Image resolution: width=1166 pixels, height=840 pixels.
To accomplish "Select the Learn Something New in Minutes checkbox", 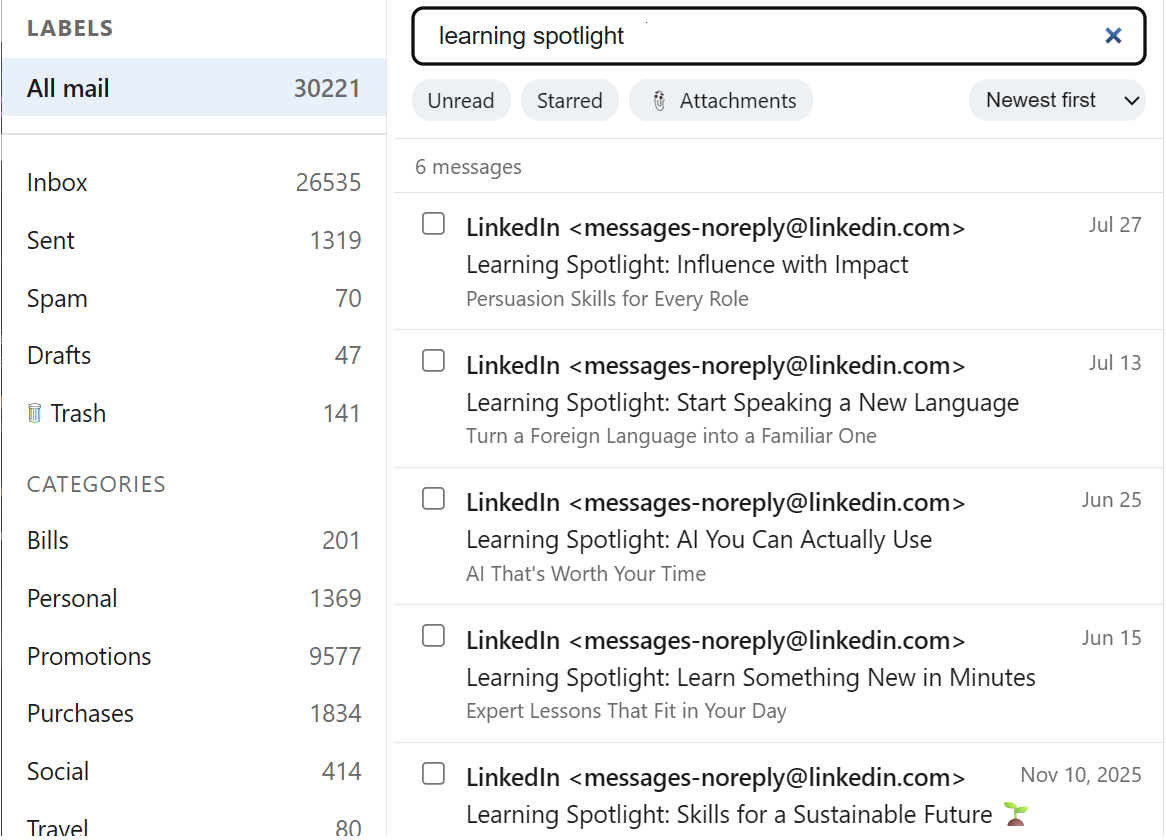I will coord(434,636).
